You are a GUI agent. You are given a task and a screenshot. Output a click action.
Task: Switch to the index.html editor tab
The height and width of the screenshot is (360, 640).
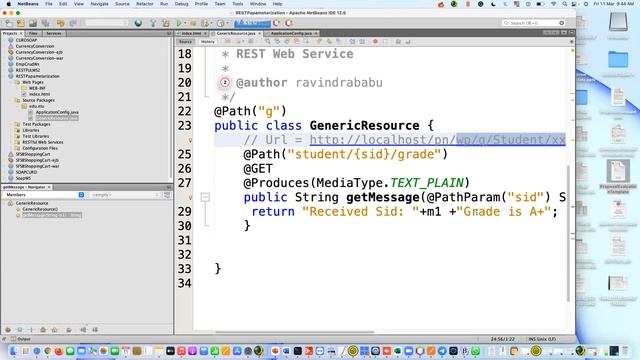(x=191, y=33)
